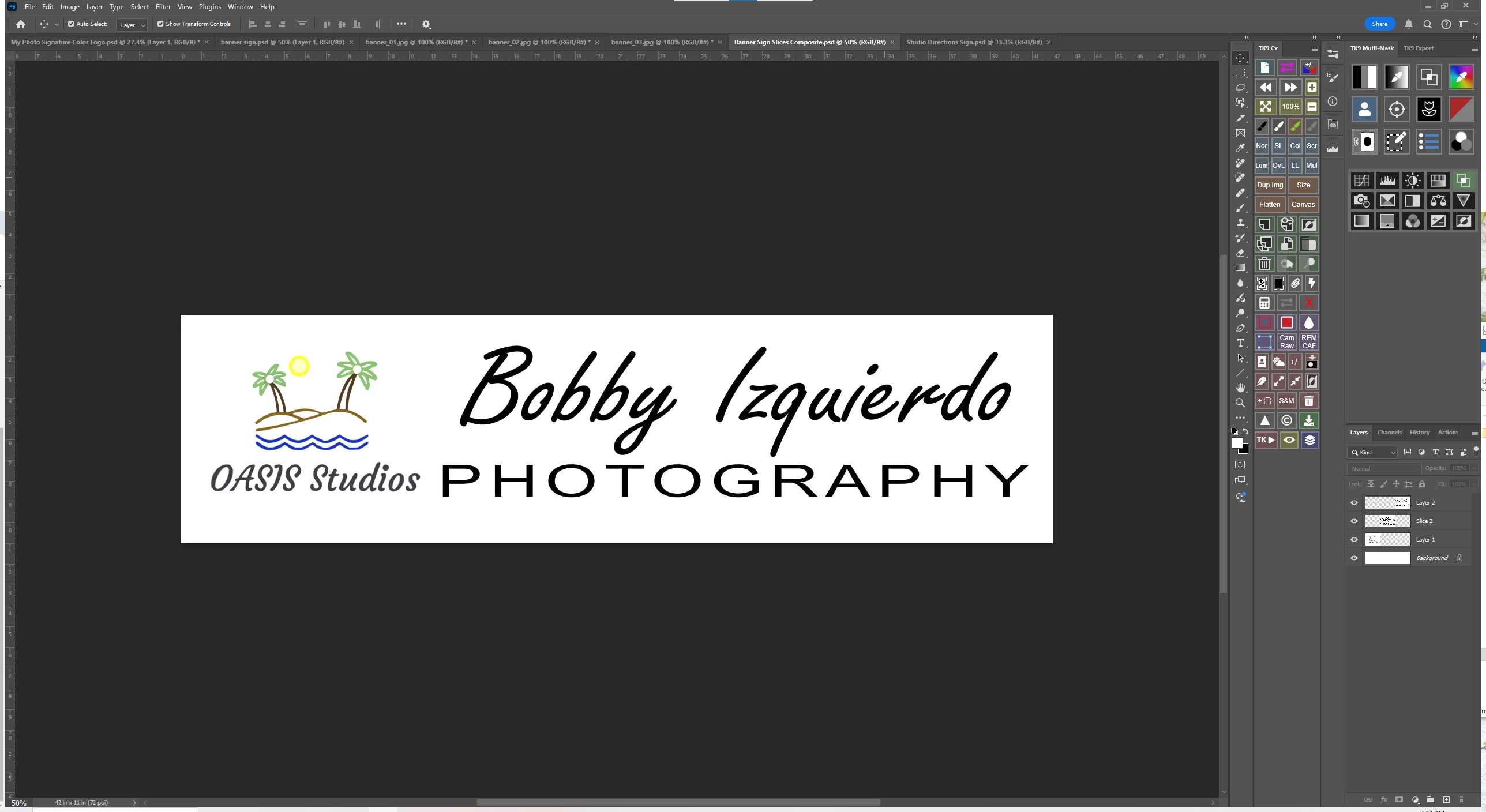Toggle the Auto-Select checkbox
This screenshot has width=1486, height=812.
pyautogui.click(x=71, y=24)
